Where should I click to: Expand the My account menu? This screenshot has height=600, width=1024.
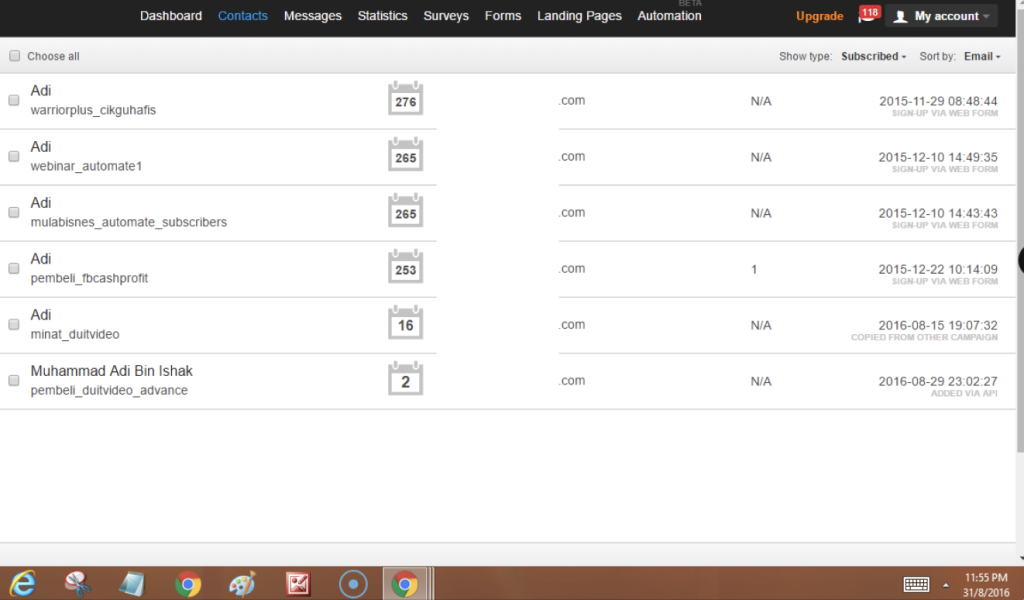(941, 16)
